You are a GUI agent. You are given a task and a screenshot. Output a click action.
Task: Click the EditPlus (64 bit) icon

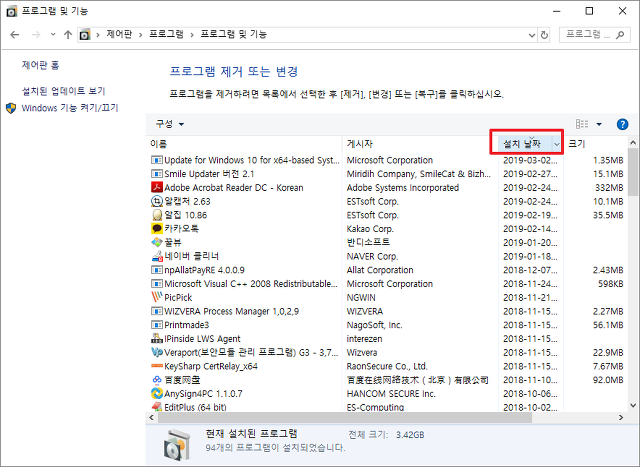[157, 406]
